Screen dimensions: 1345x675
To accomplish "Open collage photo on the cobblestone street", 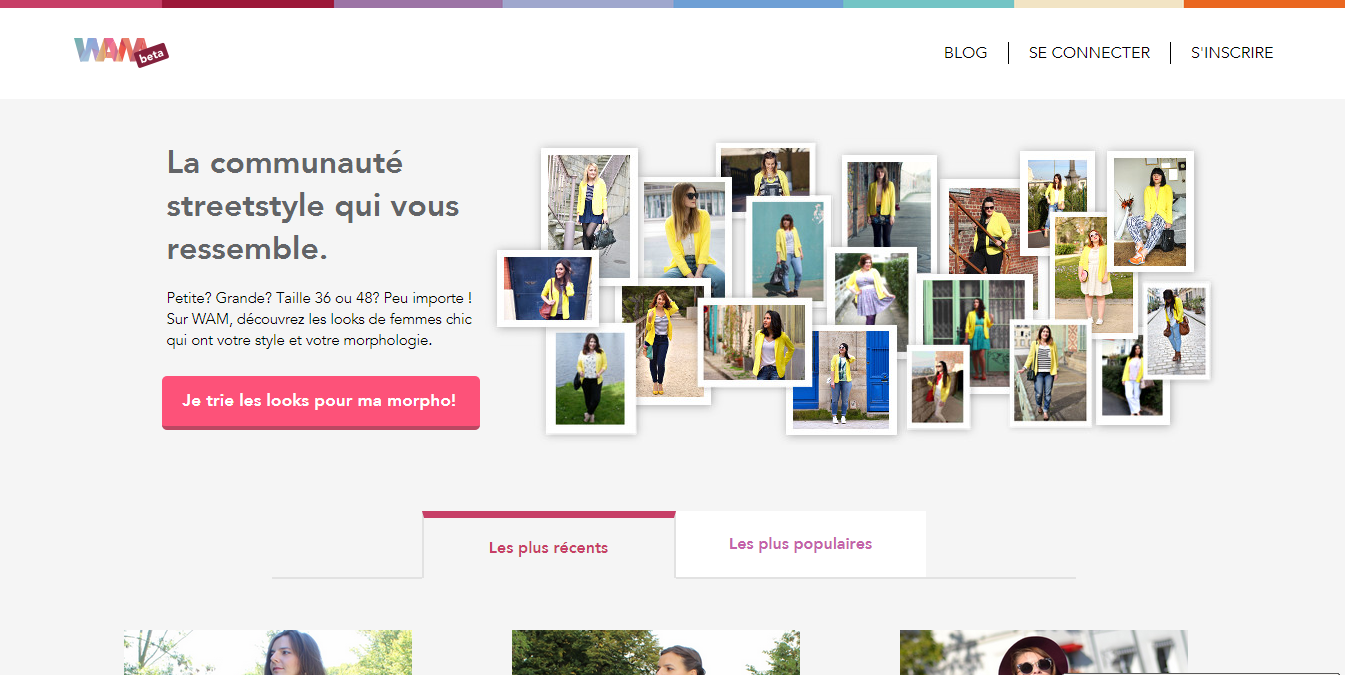I will pos(1175,330).
